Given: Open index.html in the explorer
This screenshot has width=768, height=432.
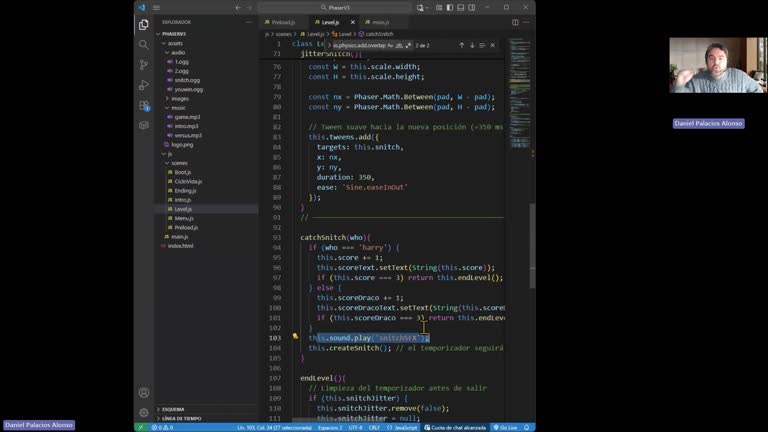Looking at the screenshot, I should [x=207, y=246].
